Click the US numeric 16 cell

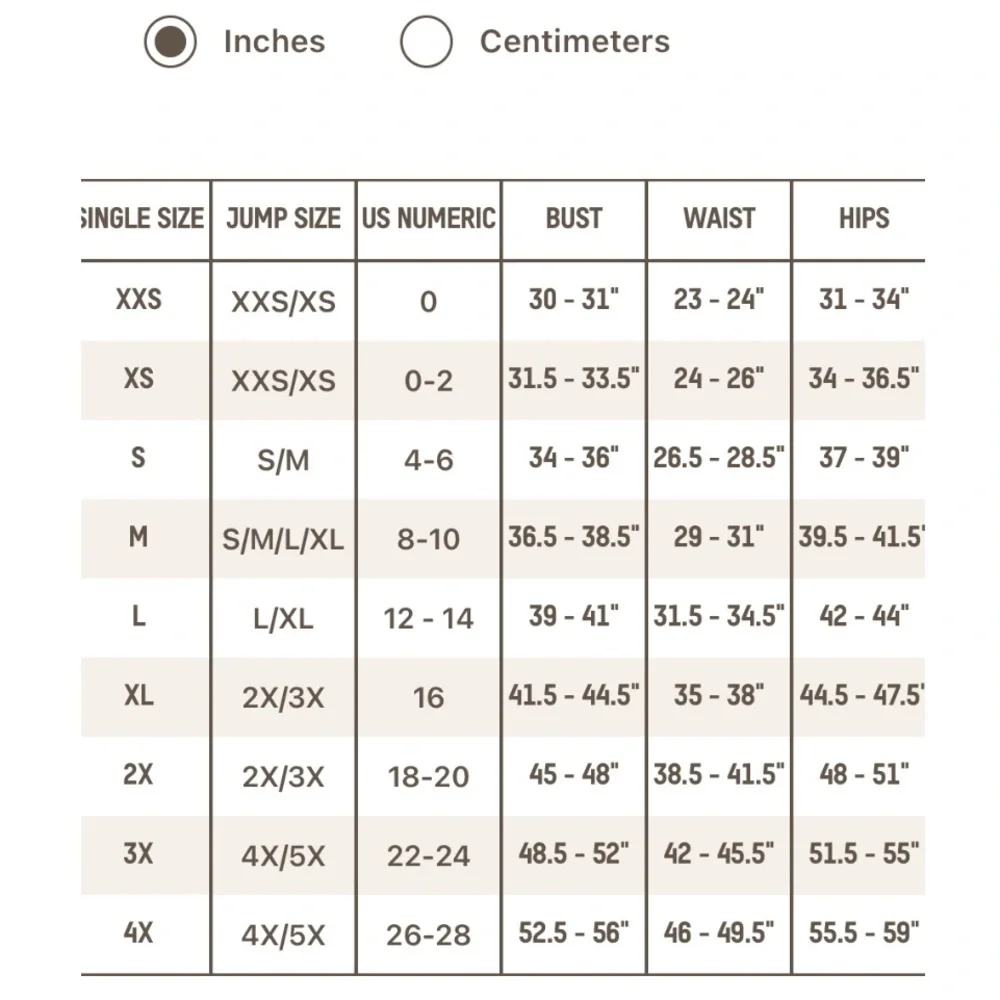point(429,698)
